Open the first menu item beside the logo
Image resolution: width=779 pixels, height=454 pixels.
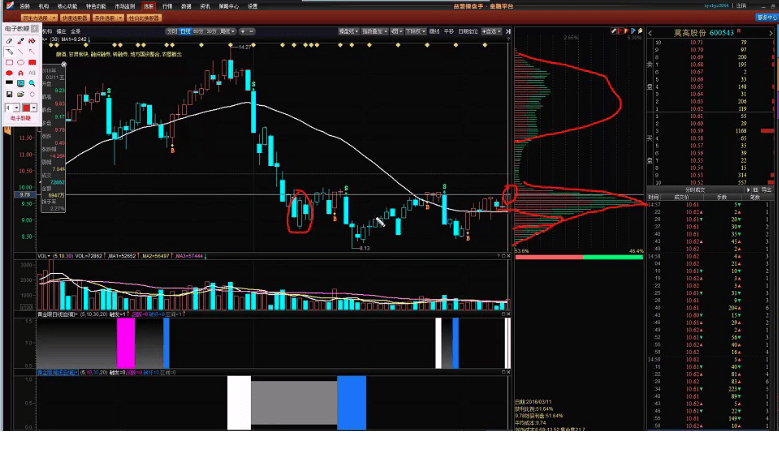pyautogui.click(x=24, y=6)
